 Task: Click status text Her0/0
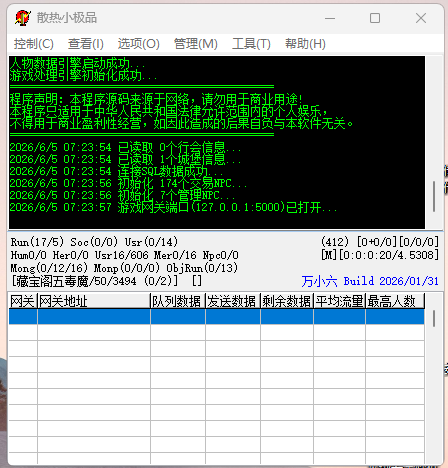click(71, 255)
